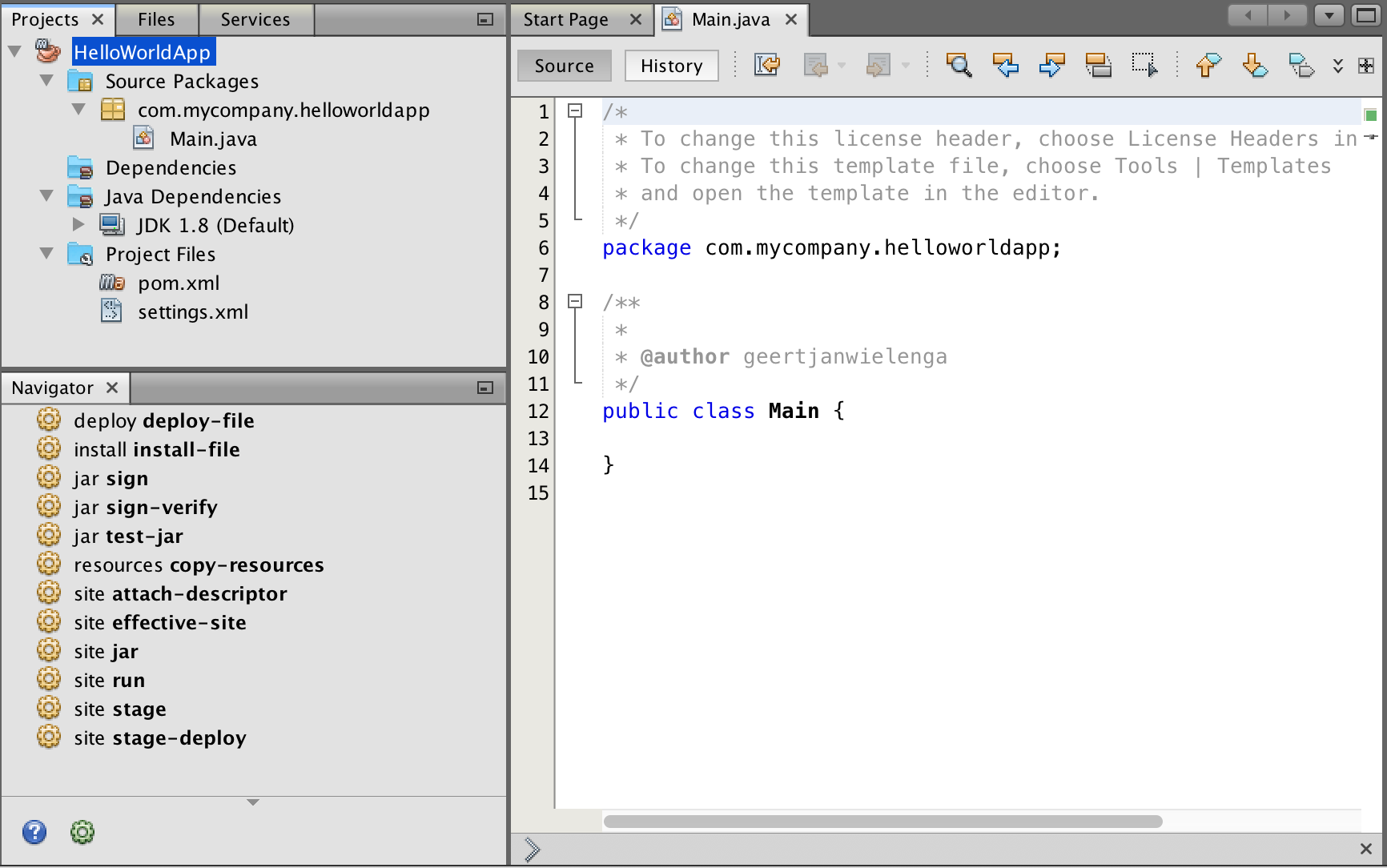Screen dimensions: 1387x868
Task: Open the Start Page editor tab
Action: click(565, 19)
